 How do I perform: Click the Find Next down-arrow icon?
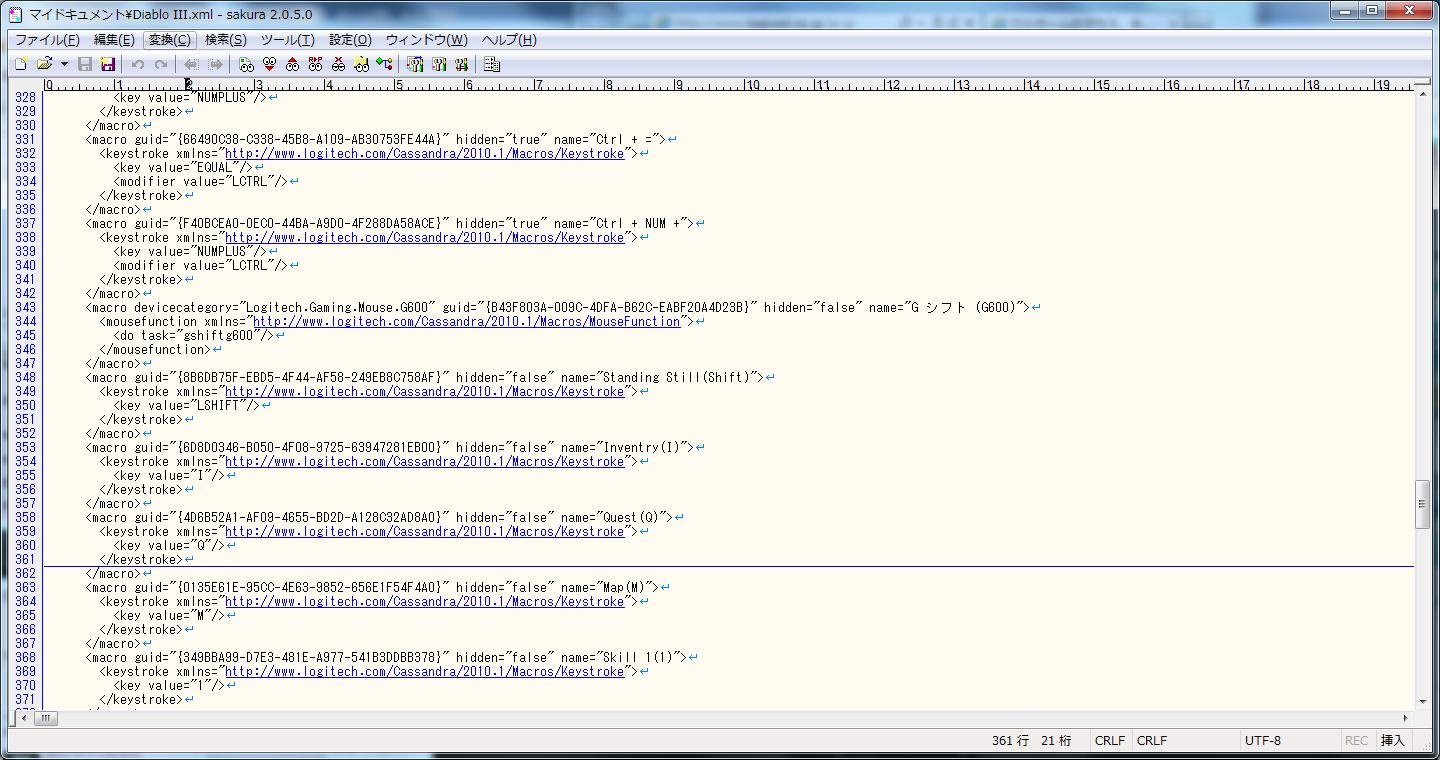coord(269,65)
